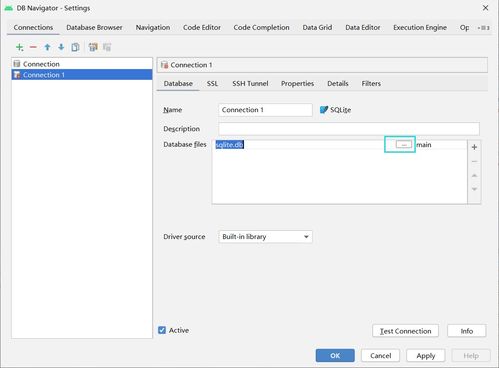Click the Info button
The image size is (499, 368).
467,331
